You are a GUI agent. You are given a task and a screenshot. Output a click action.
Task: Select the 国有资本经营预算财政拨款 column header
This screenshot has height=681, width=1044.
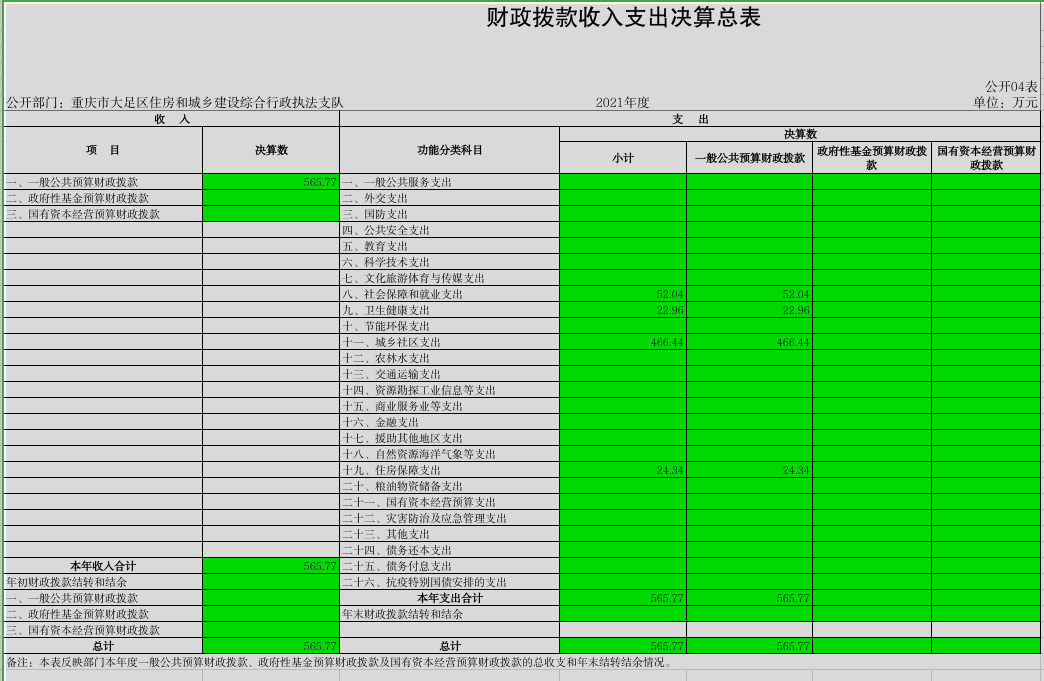(986, 158)
